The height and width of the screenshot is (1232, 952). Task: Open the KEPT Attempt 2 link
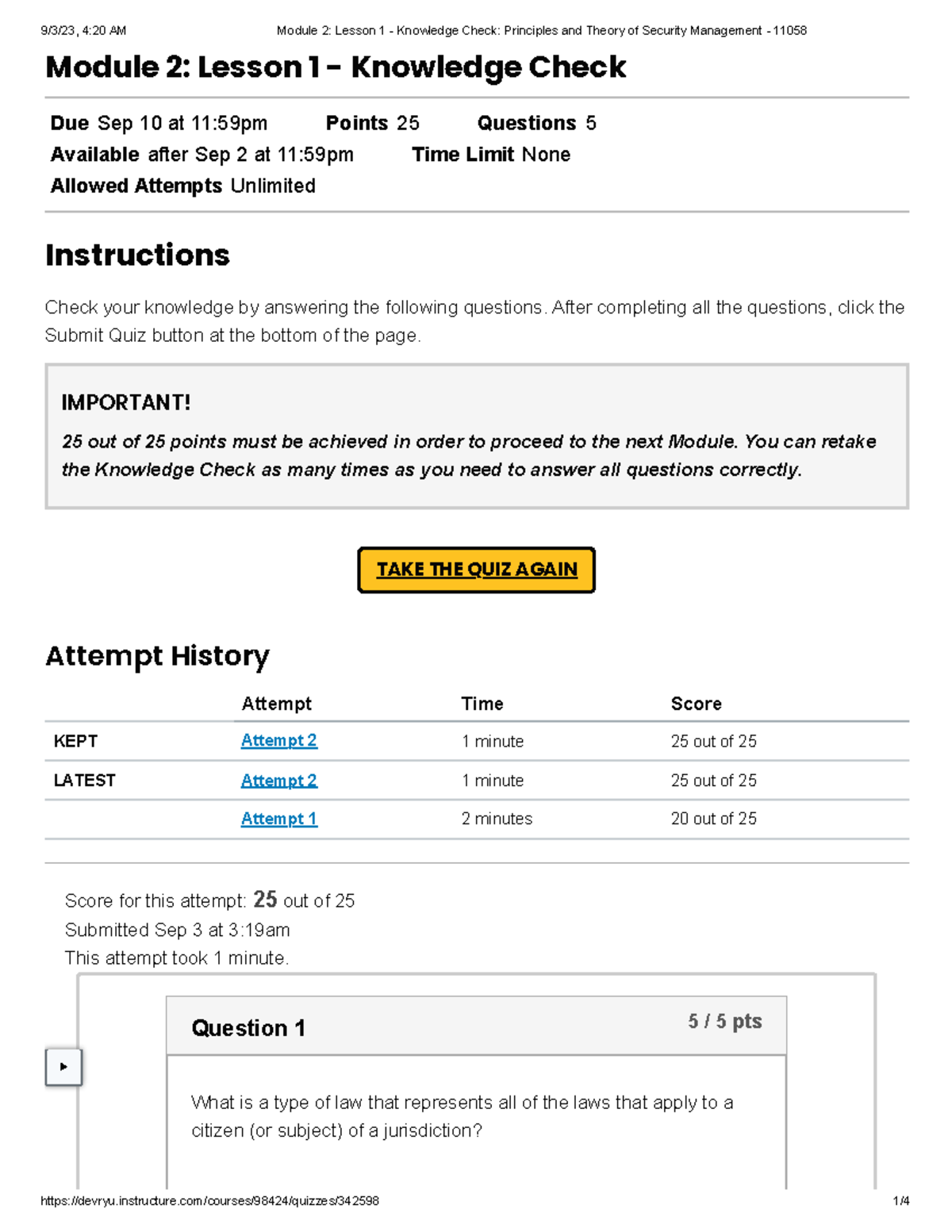coord(279,741)
